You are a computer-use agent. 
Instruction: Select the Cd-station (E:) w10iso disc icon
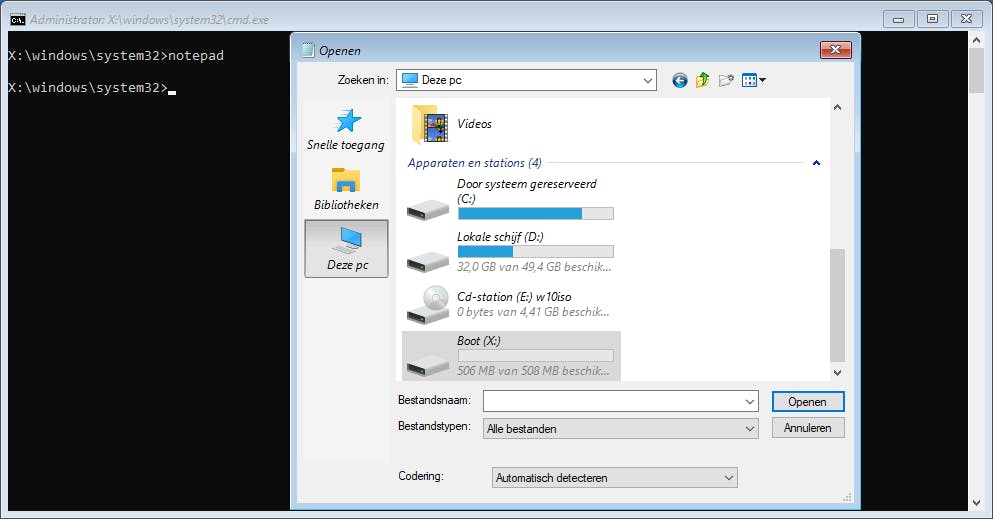(x=427, y=304)
